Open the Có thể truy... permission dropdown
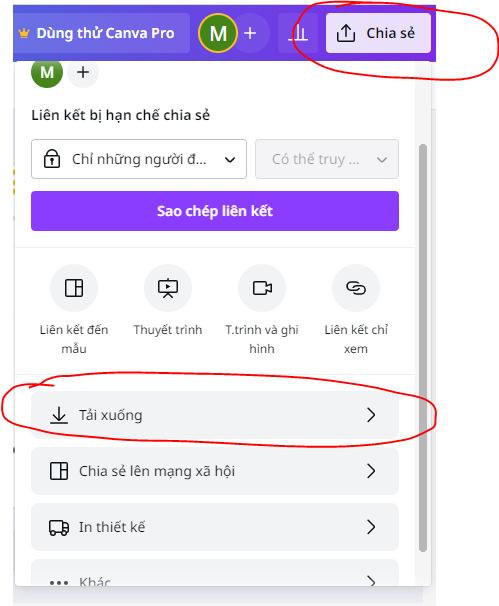This screenshot has width=499, height=606. [x=327, y=159]
